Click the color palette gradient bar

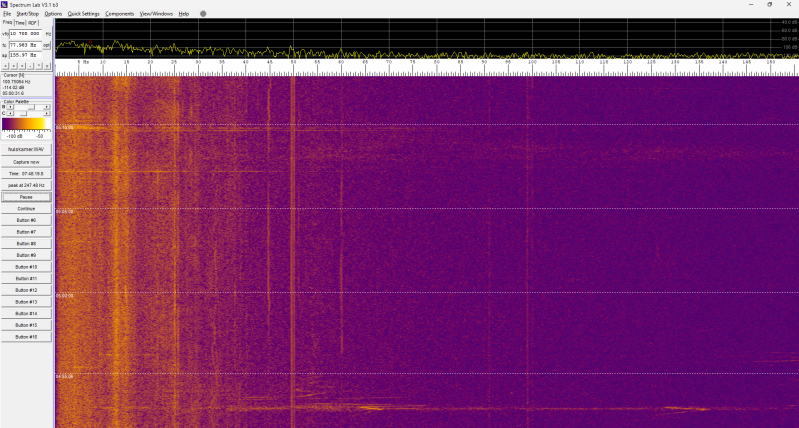24,124
